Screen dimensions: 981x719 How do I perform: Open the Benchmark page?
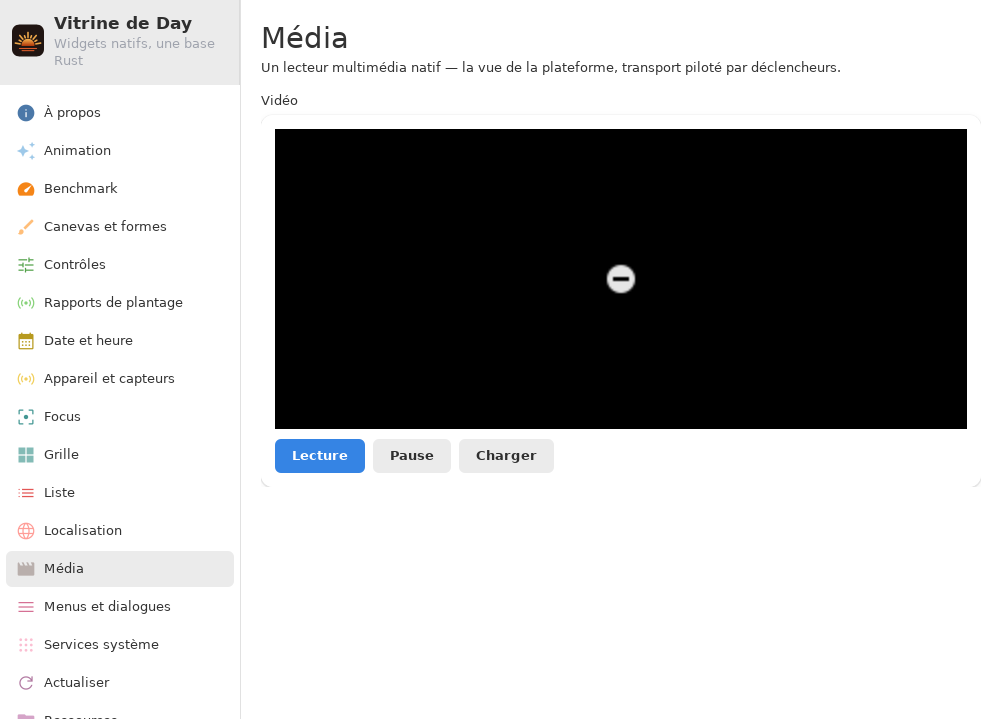[119, 189]
